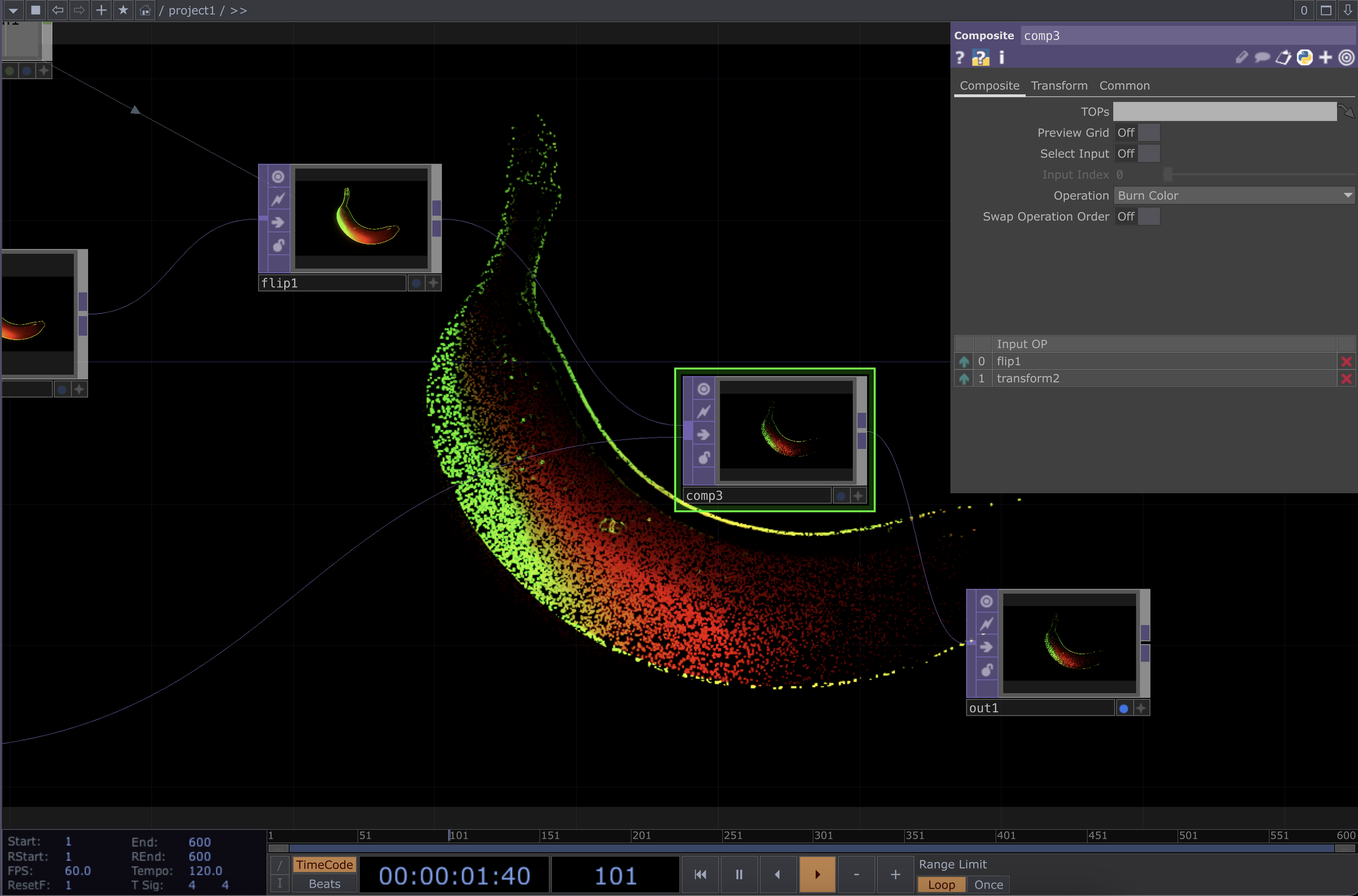Click lock icon on out1 node
Image resolution: width=1358 pixels, height=896 pixels.
tap(986, 670)
